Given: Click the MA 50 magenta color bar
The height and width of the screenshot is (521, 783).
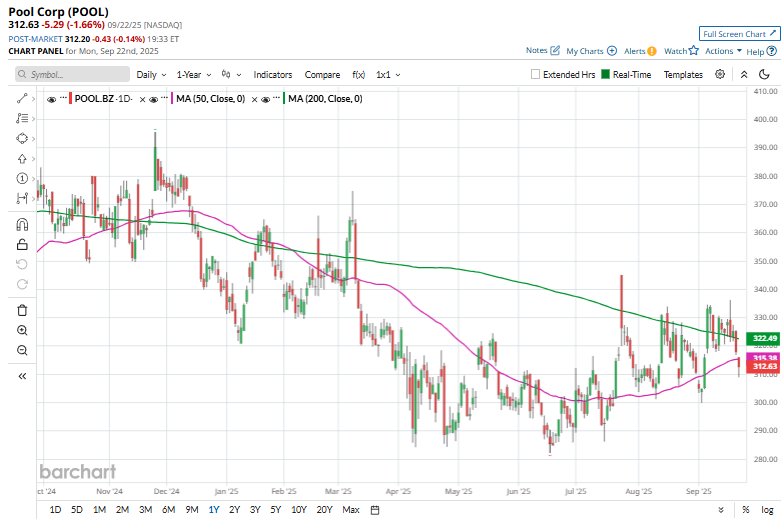Looking at the screenshot, I should 172,98.
